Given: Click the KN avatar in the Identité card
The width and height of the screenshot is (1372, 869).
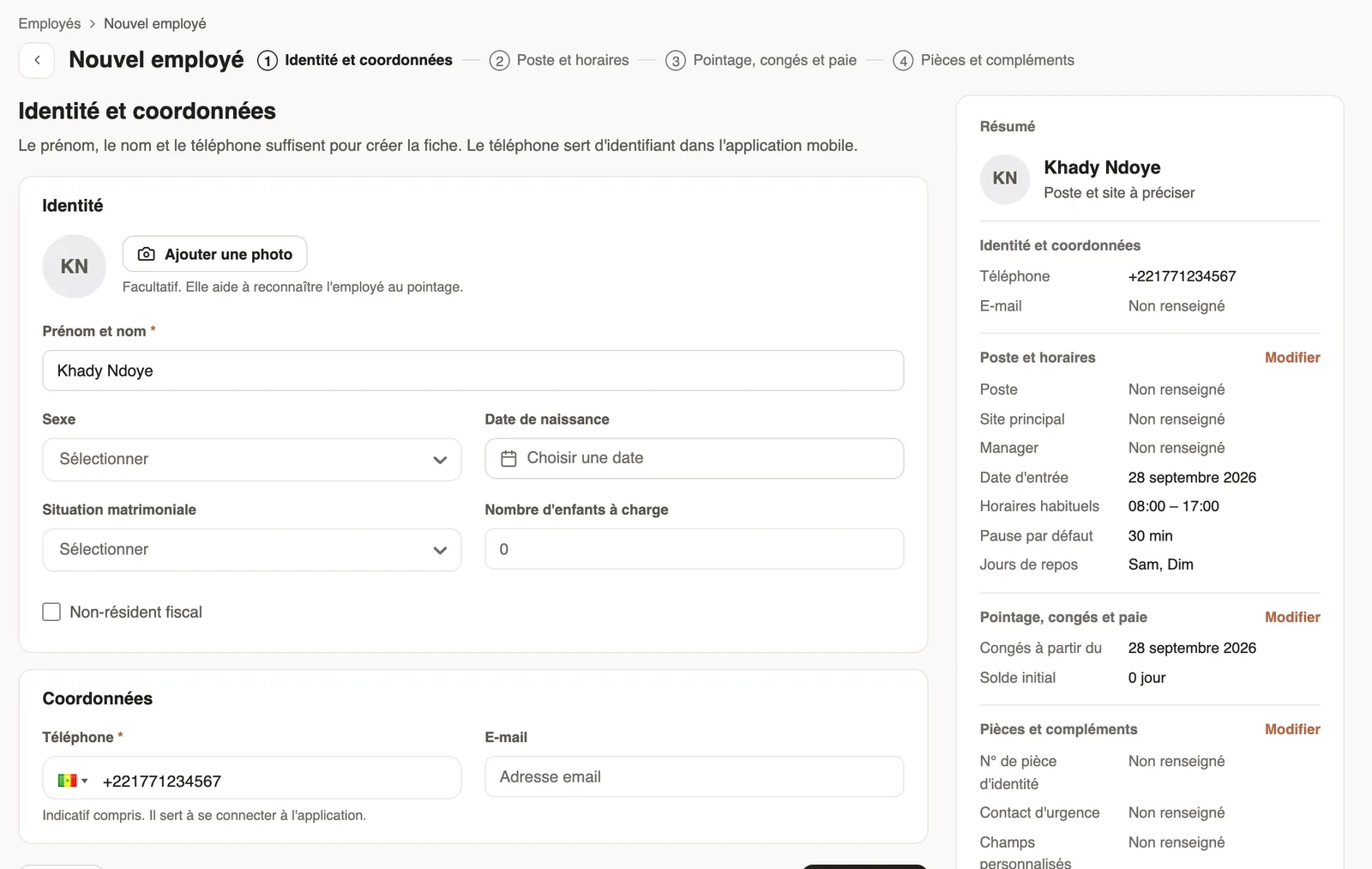Looking at the screenshot, I should pos(74,267).
